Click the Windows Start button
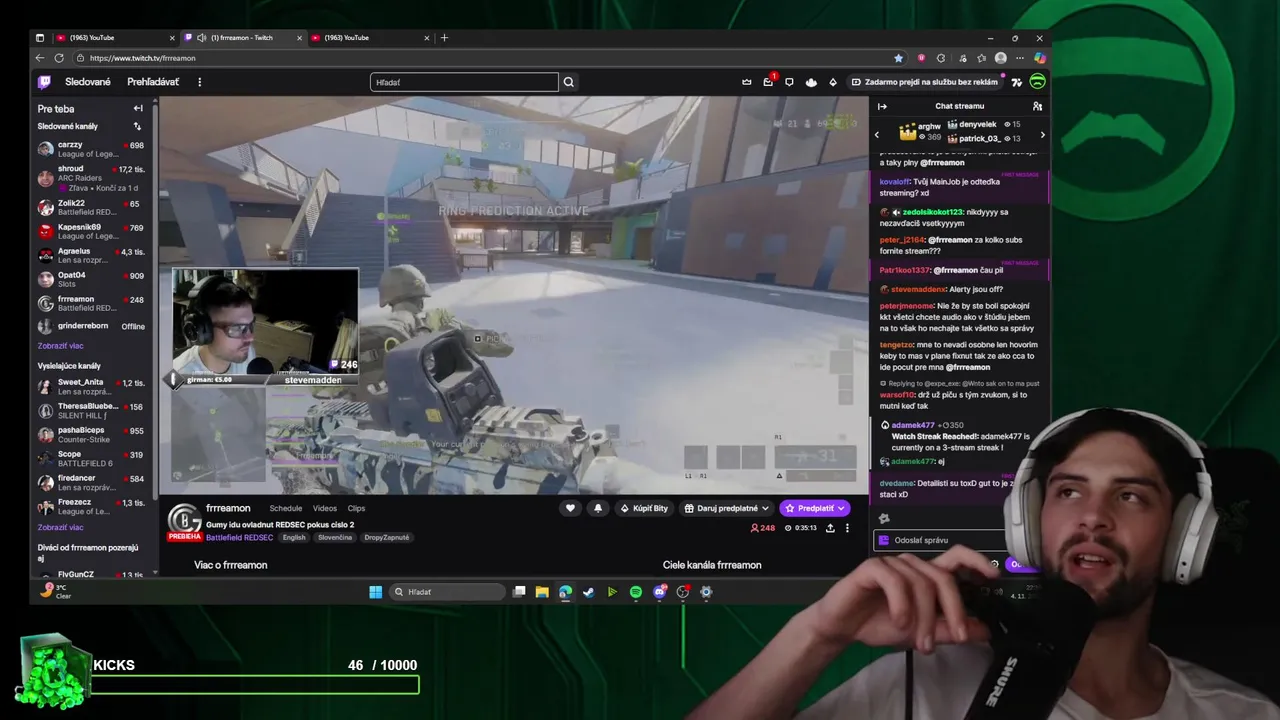Image resolution: width=1280 pixels, height=720 pixels. click(x=375, y=592)
